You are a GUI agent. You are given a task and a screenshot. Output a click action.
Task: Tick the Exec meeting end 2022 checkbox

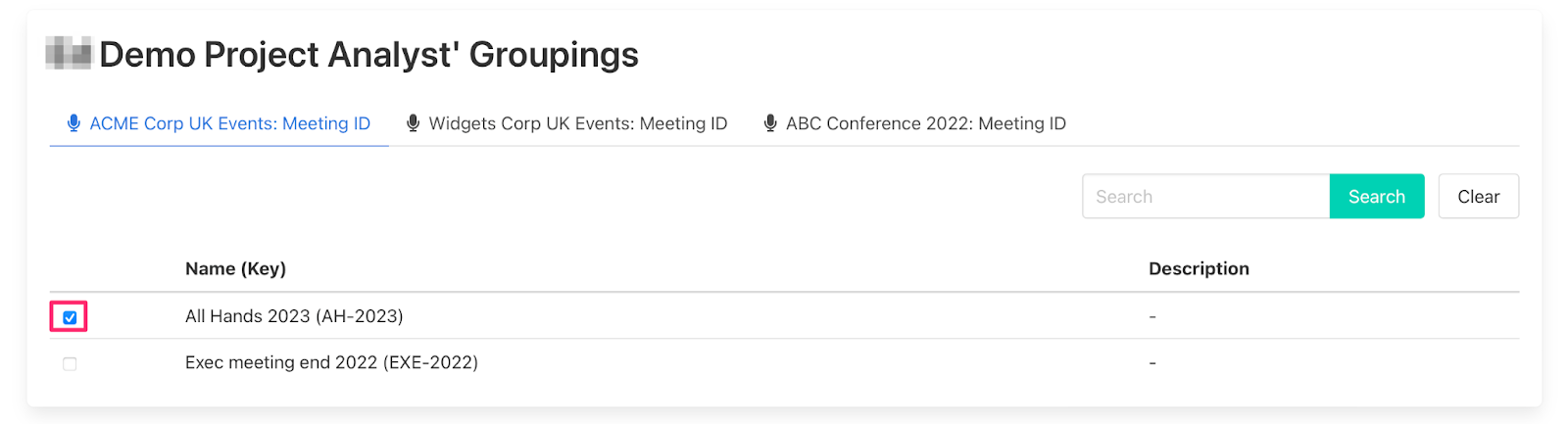(70, 364)
